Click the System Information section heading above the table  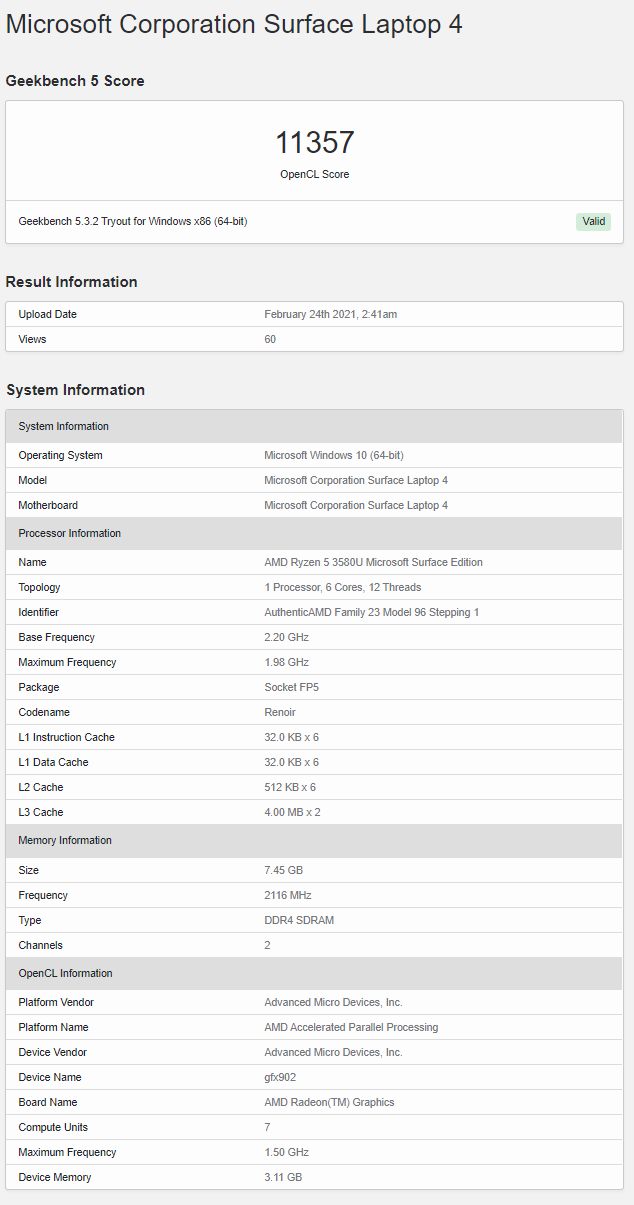click(x=76, y=390)
